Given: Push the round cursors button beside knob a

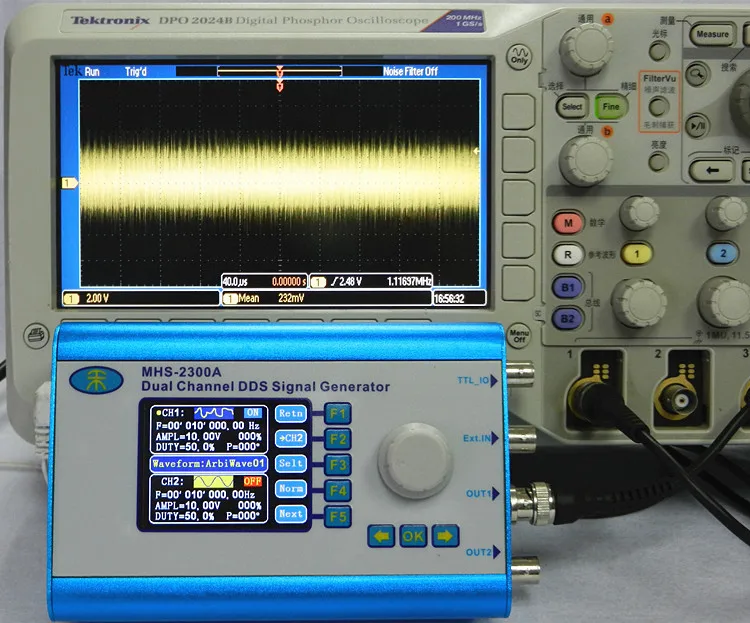Looking at the screenshot, I should [x=659, y=50].
